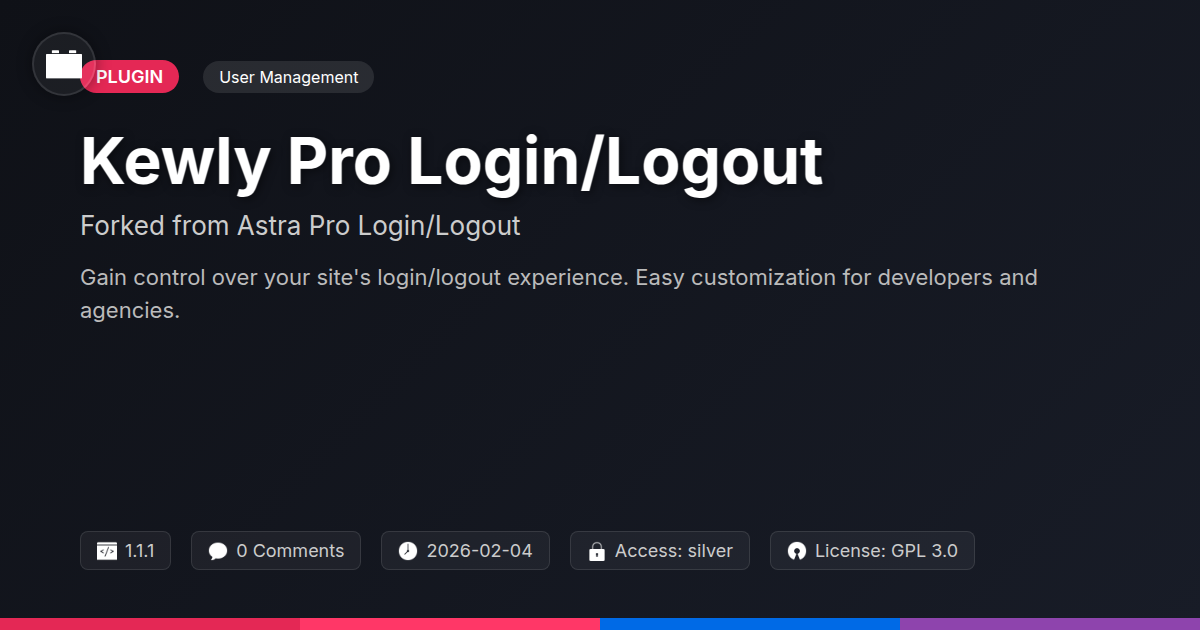The width and height of the screenshot is (1200, 630).
Task: Click the purple bottom color stripe
Action: click(x=1050, y=624)
